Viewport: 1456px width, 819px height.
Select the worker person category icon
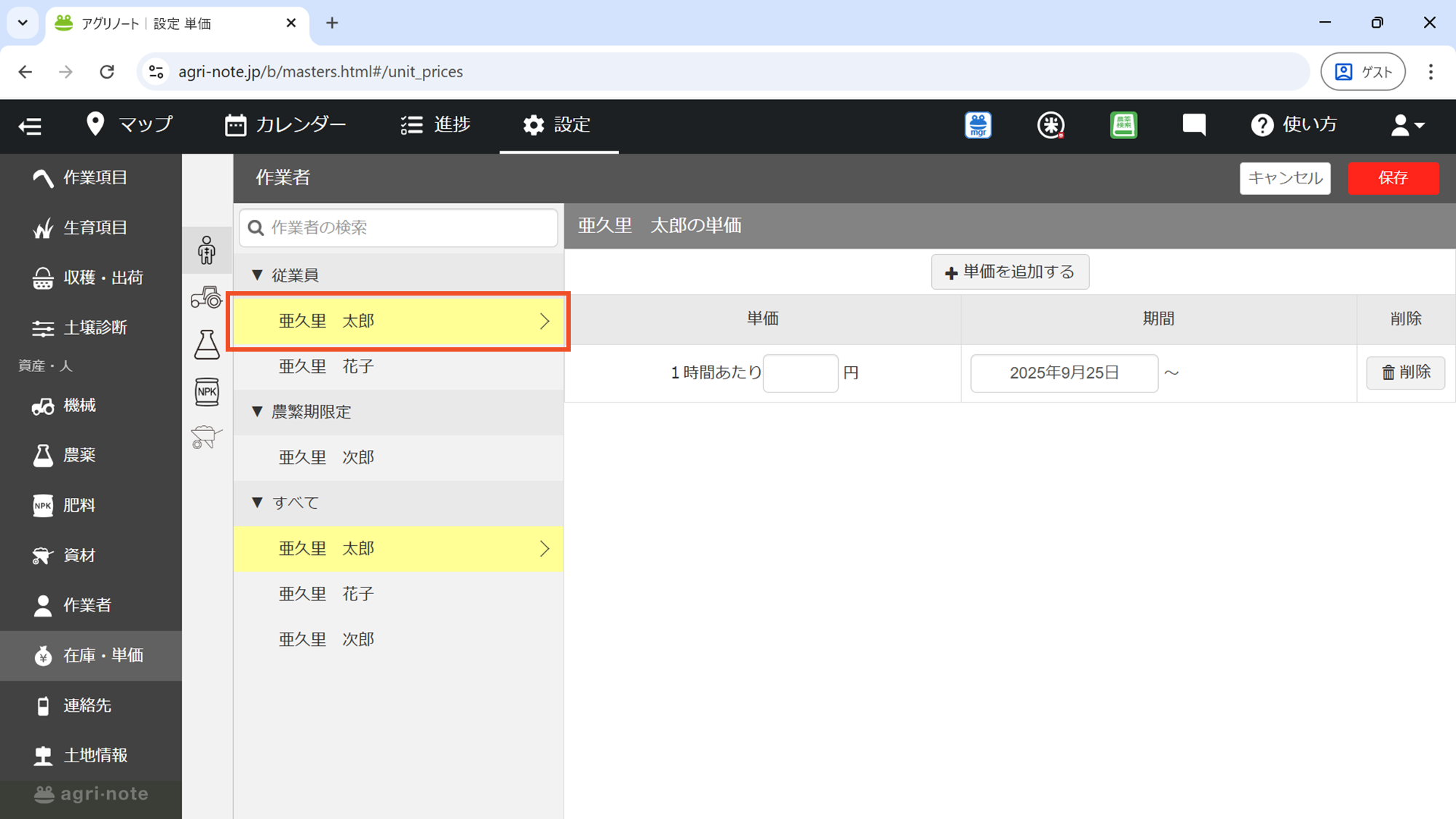coord(207,250)
